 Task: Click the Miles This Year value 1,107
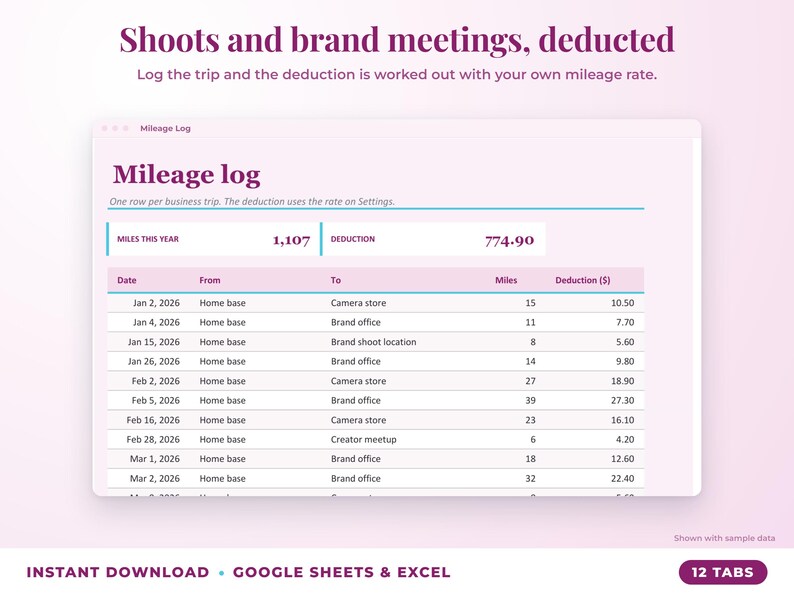tap(291, 240)
